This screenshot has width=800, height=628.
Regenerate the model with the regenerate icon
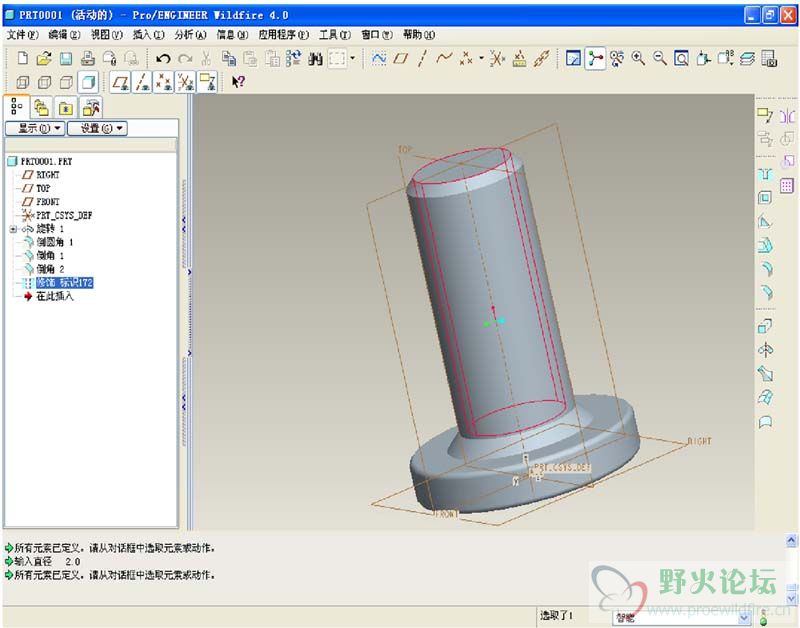[x=293, y=58]
